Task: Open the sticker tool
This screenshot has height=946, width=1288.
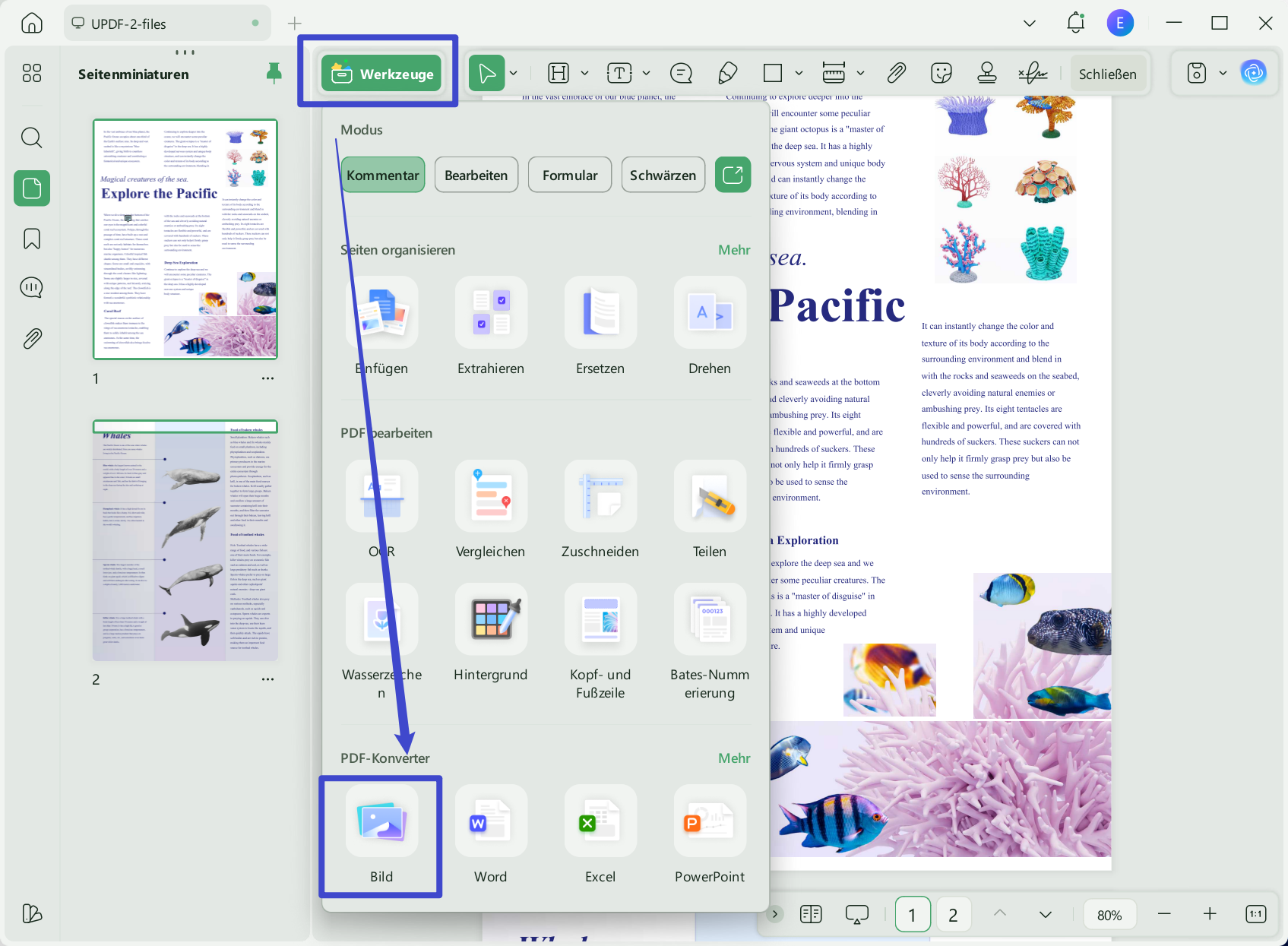Action: click(941, 73)
